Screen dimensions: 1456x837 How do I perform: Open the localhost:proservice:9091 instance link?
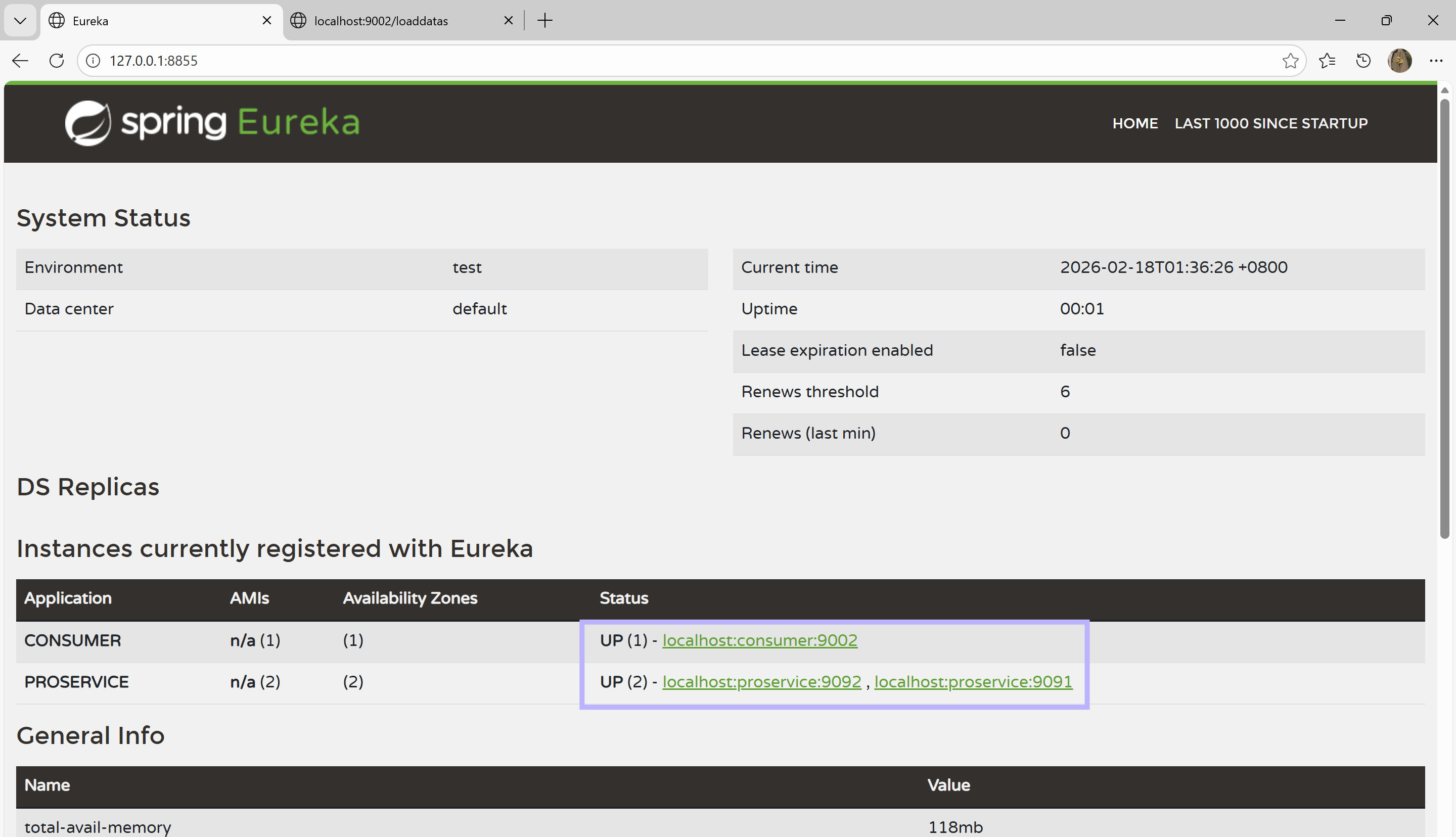[x=973, y=682]
